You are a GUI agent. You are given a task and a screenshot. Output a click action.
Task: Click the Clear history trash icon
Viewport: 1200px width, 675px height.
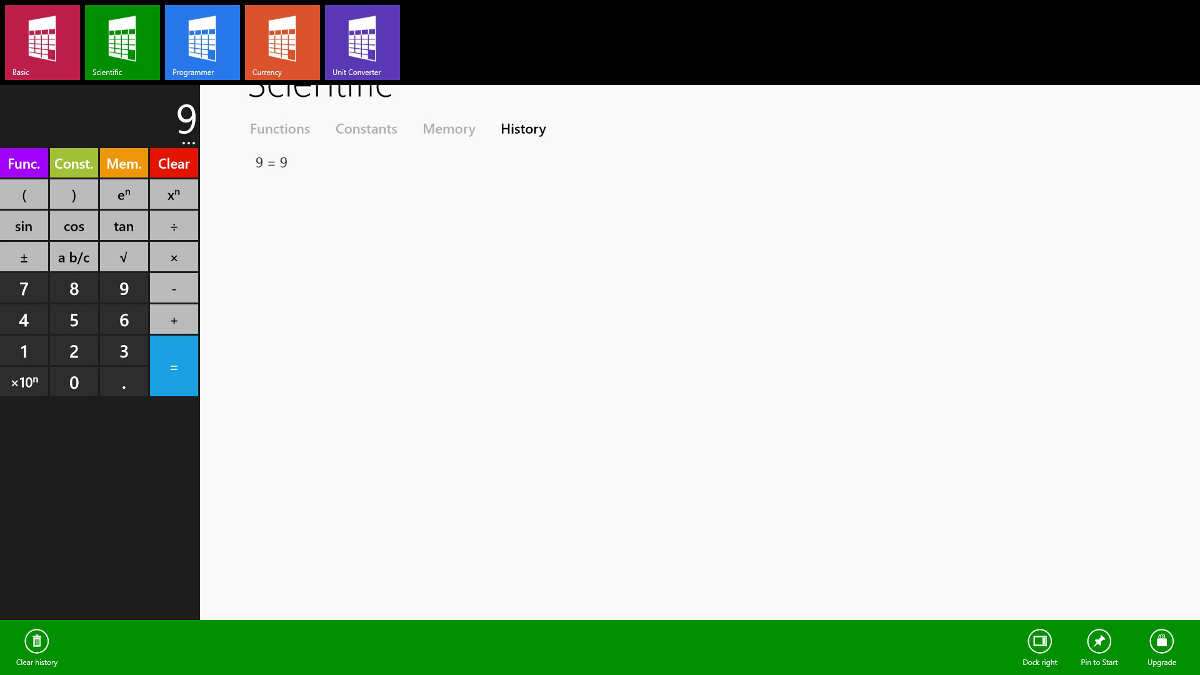coord(37,641)
